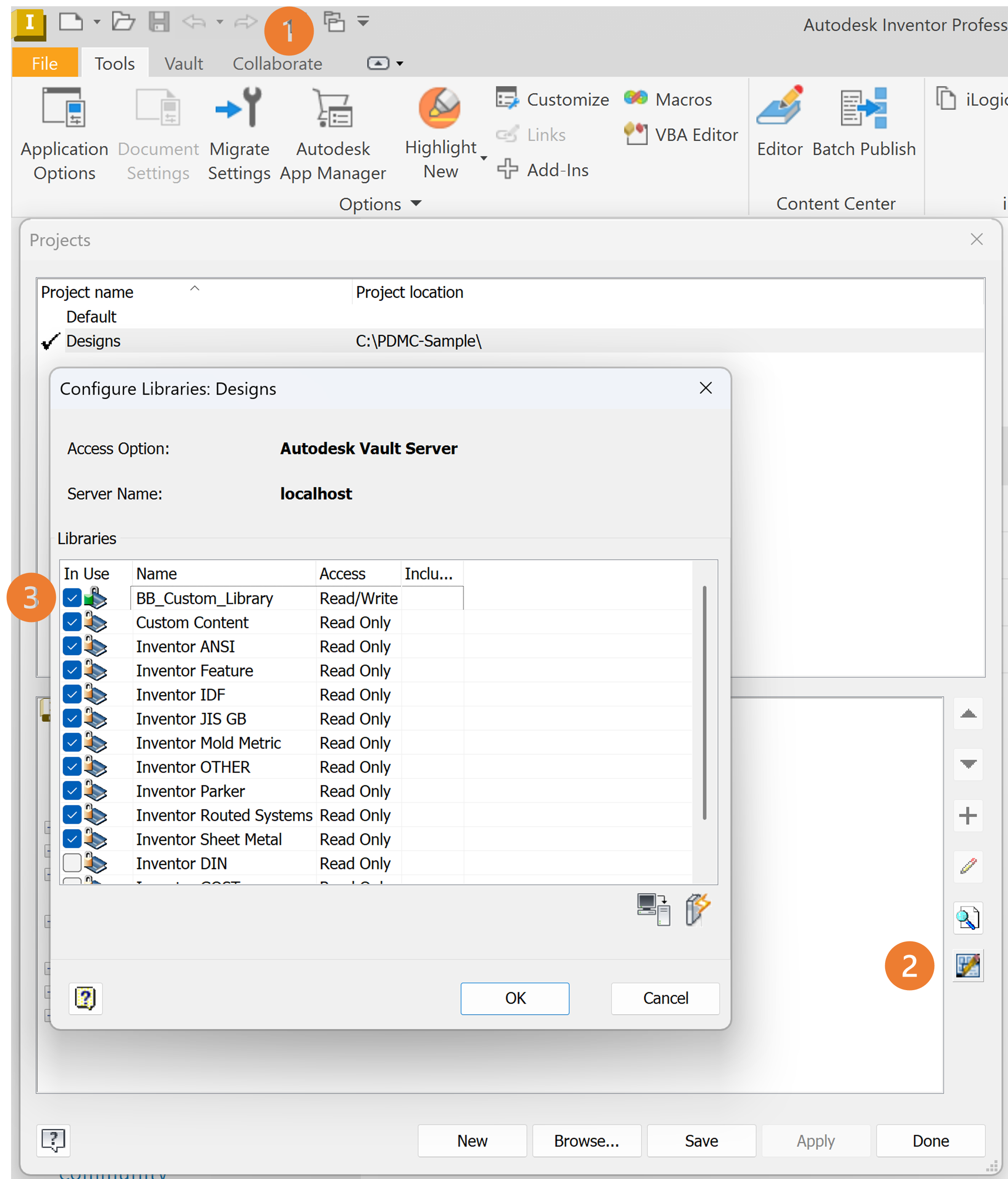Open the New file dropdown arrow

pyautogui.click(x=97, y=22)
